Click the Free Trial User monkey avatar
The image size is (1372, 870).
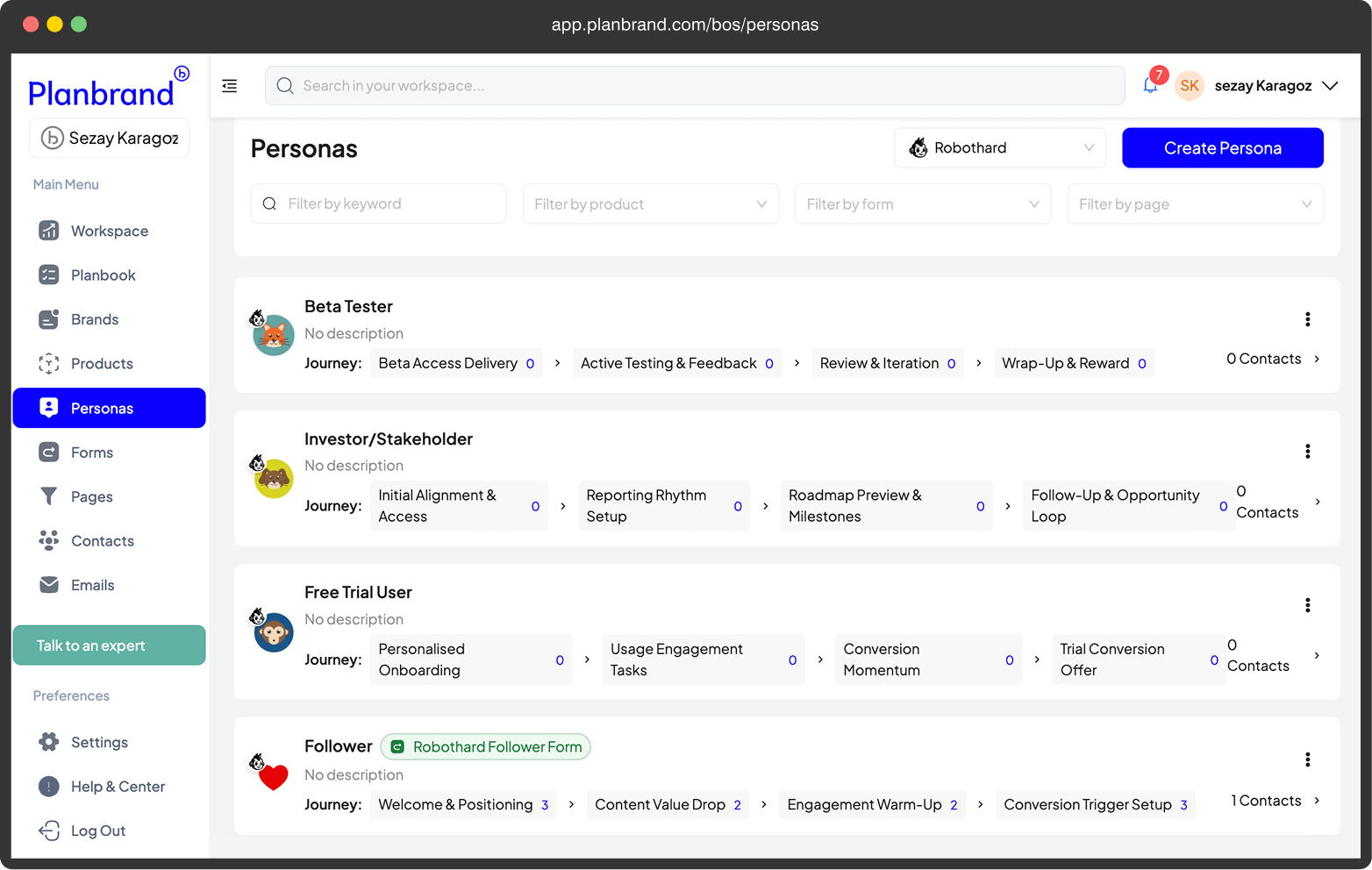pyautogui.click(x=273, y=632)
